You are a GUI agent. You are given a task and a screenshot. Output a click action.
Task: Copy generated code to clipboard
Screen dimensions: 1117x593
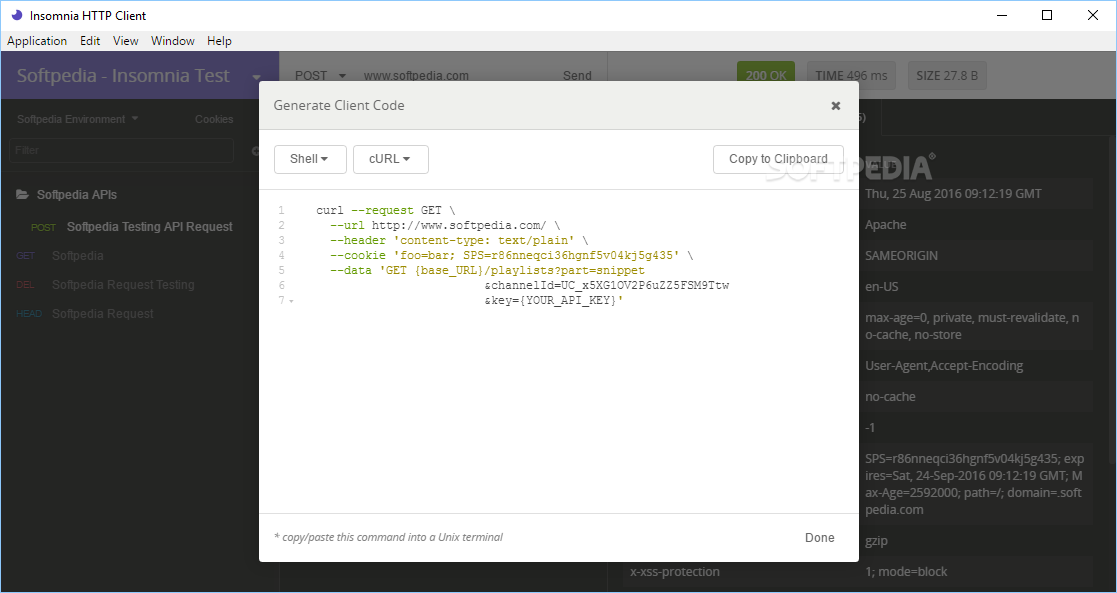point(778,159)
